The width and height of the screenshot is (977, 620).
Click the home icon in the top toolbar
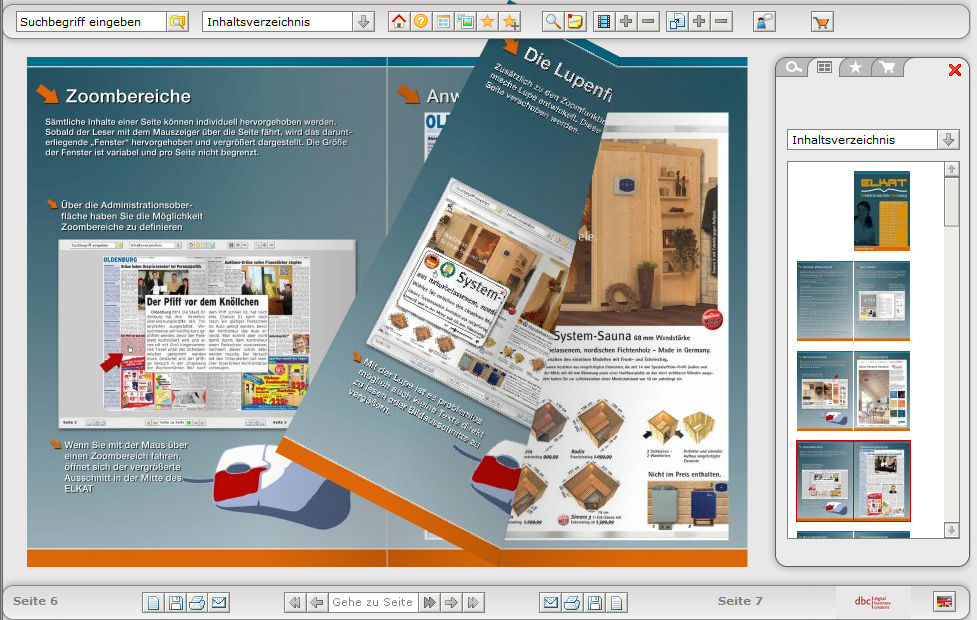point(399,21)
